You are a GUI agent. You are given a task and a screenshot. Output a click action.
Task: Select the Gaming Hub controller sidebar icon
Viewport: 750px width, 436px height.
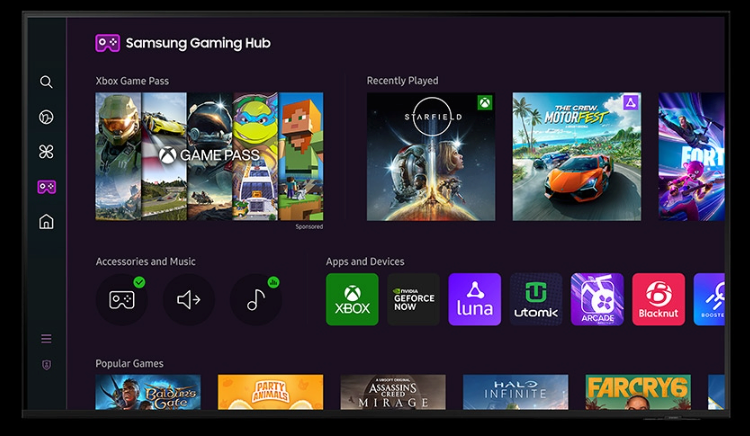coord(46,187)
